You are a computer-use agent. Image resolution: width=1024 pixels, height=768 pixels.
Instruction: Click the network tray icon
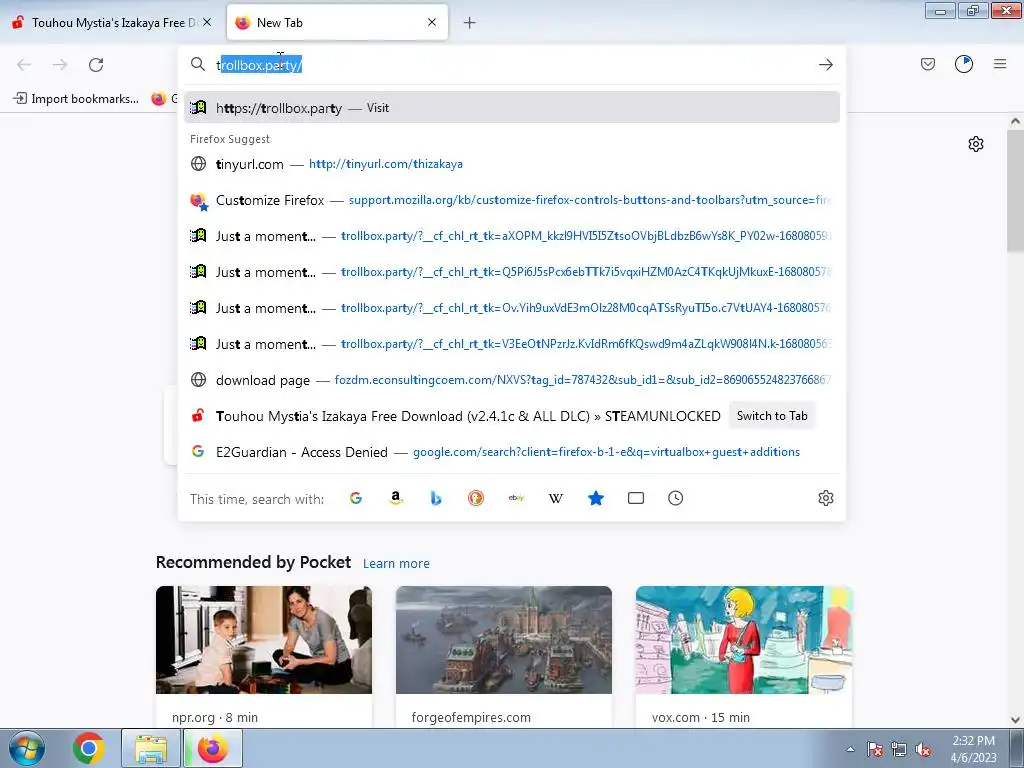coord(899,750)
